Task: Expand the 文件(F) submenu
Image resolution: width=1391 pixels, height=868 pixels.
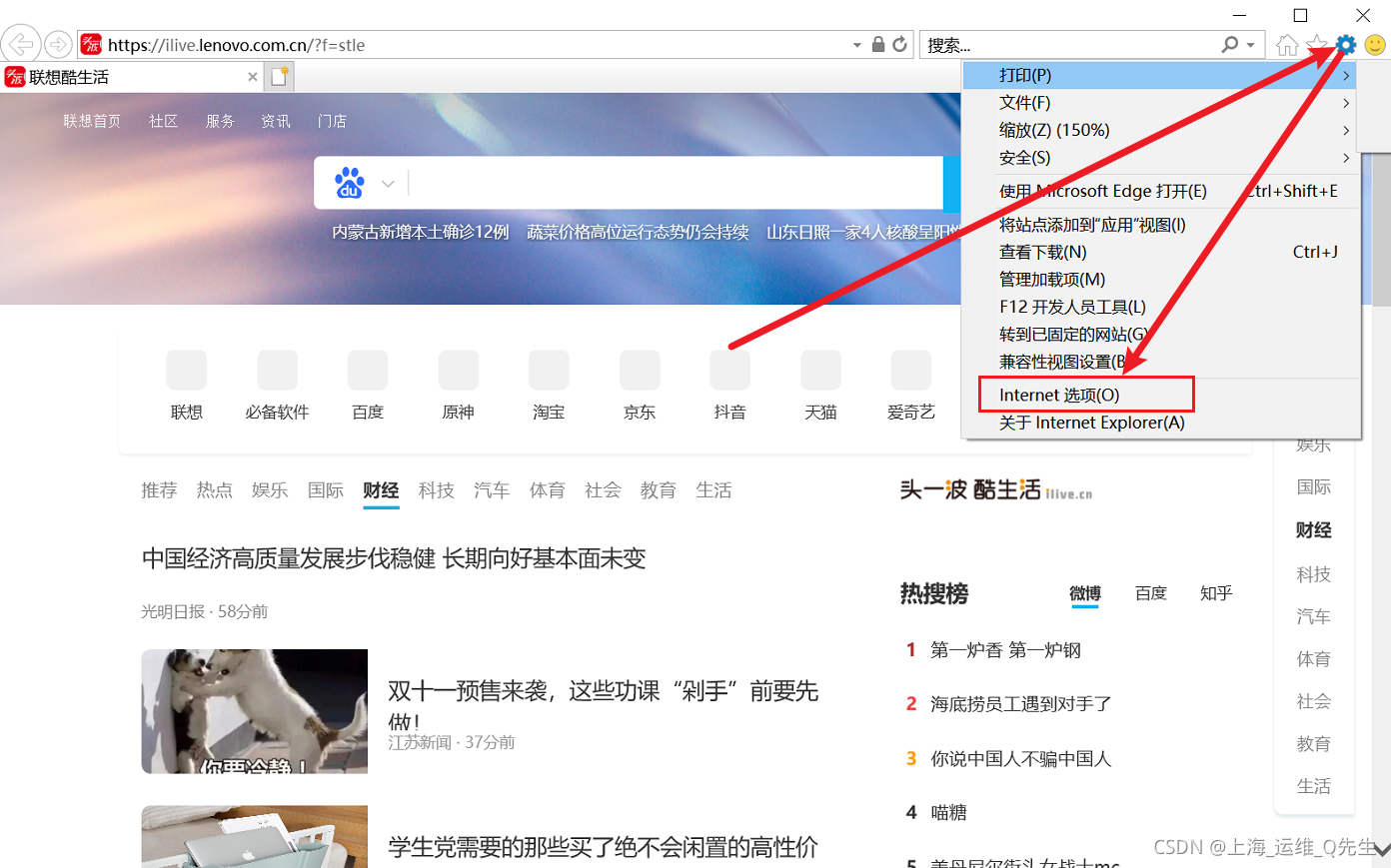Action: [x=1161, y=103]
